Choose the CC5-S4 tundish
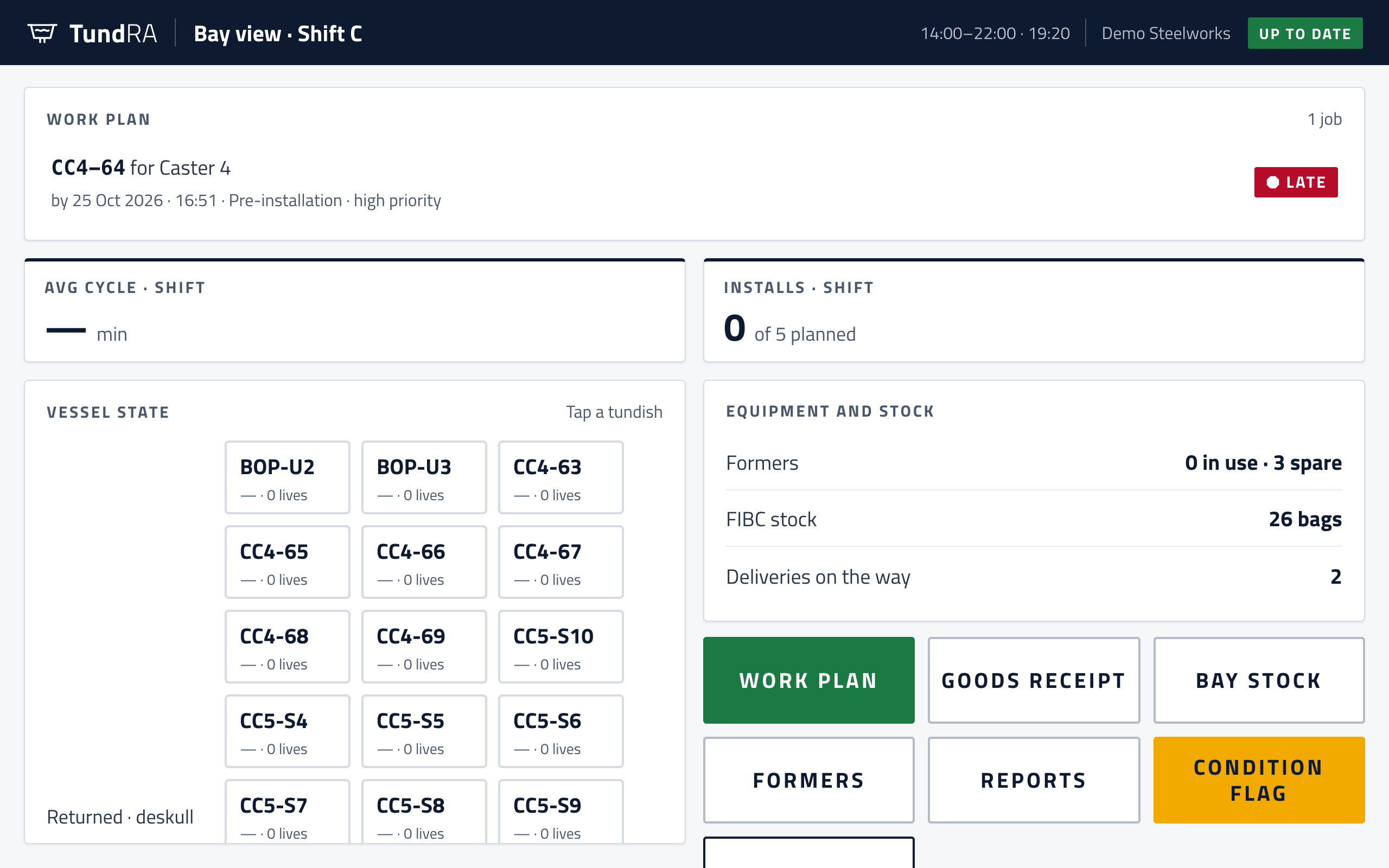This screenshot has height=868, width=1389. coord(288,731)
